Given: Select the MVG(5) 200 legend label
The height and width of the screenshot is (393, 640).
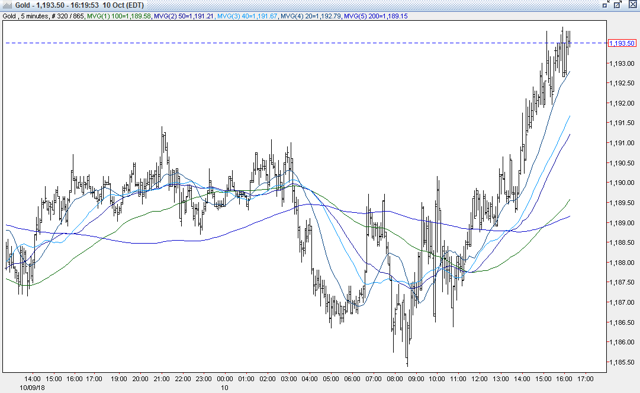Looking at the screenshot, I should point(376,16).
